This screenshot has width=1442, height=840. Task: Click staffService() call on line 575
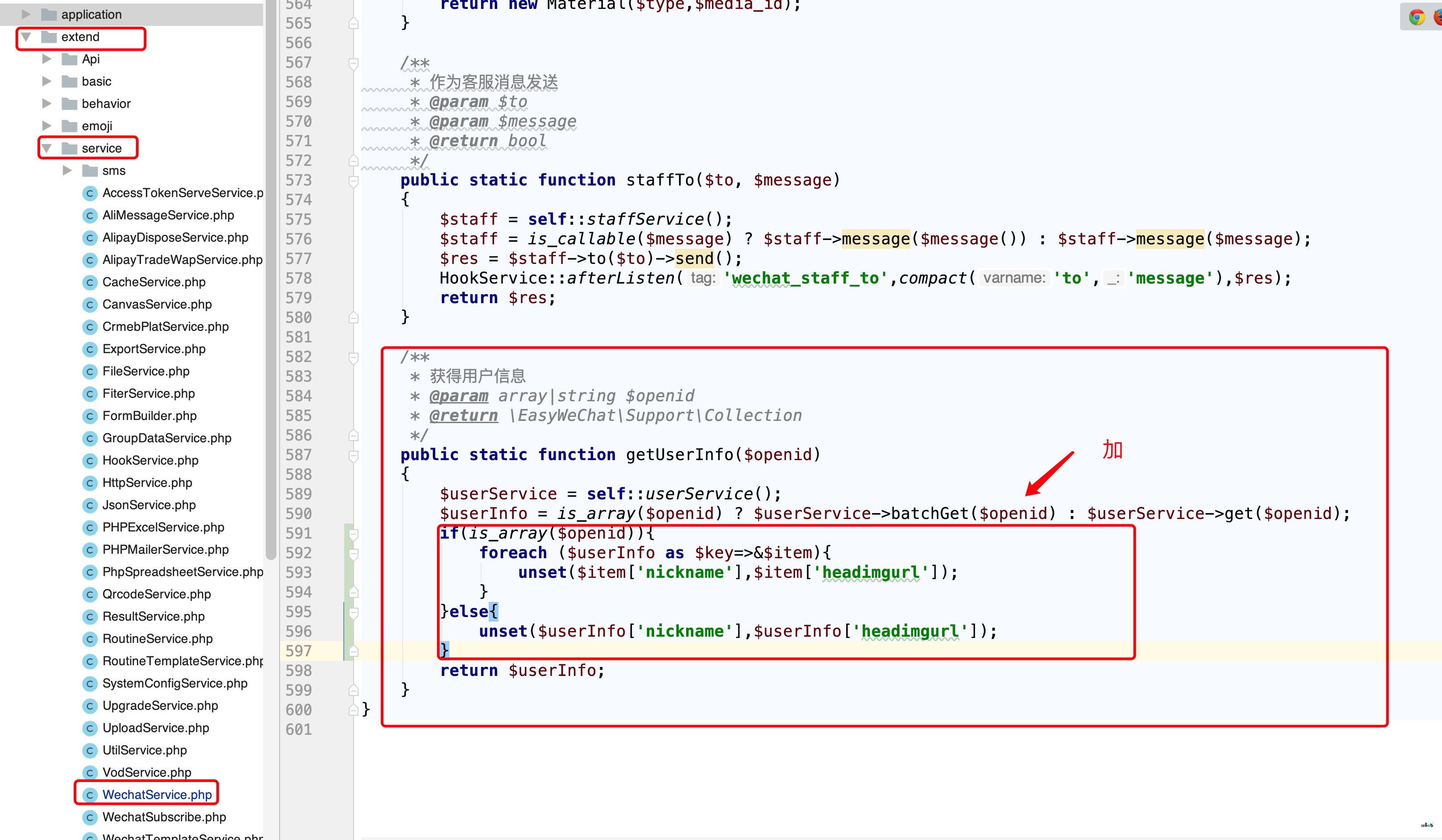coord(655,219)
